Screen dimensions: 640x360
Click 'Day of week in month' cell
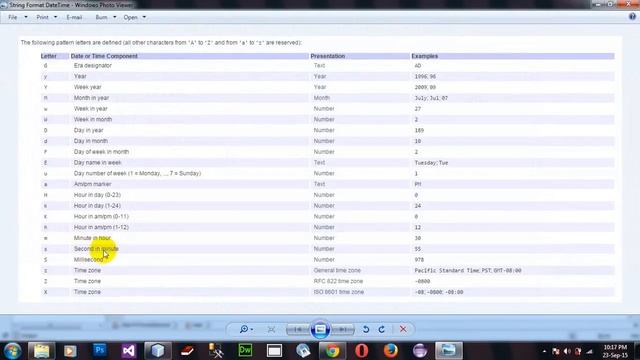(101, 151)
